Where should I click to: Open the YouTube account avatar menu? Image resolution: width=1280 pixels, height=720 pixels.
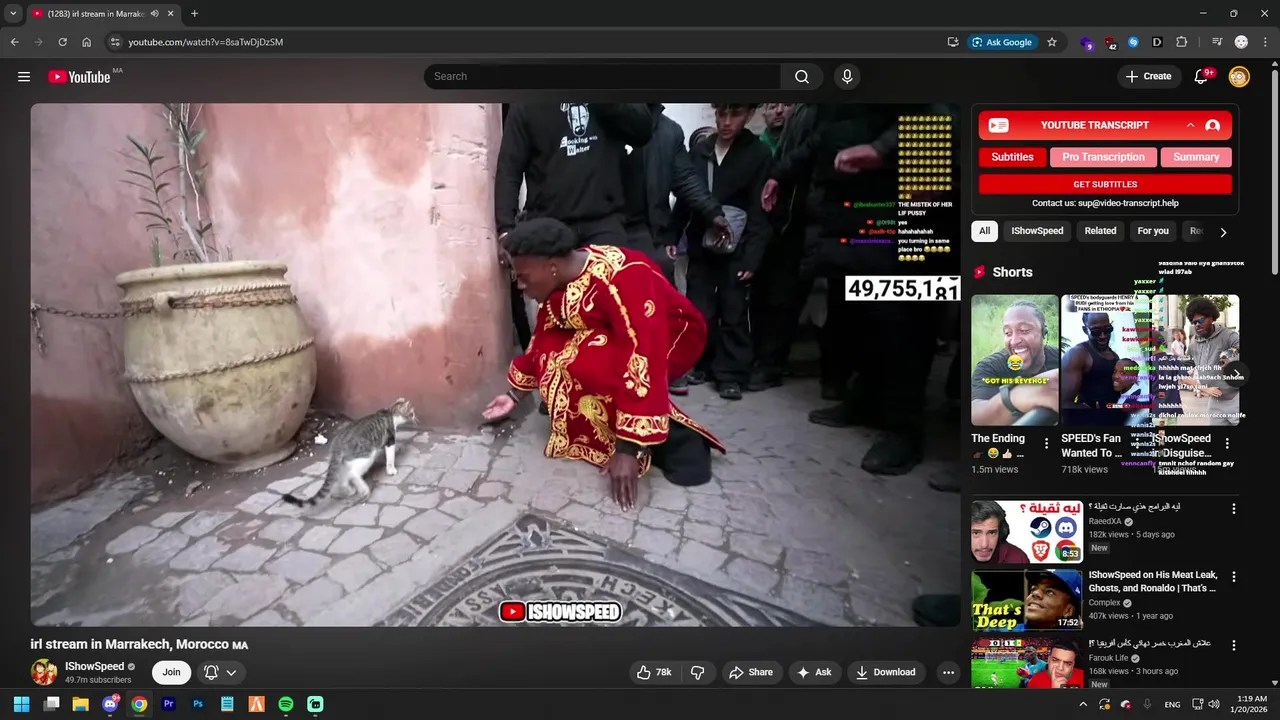(1239, 77)
